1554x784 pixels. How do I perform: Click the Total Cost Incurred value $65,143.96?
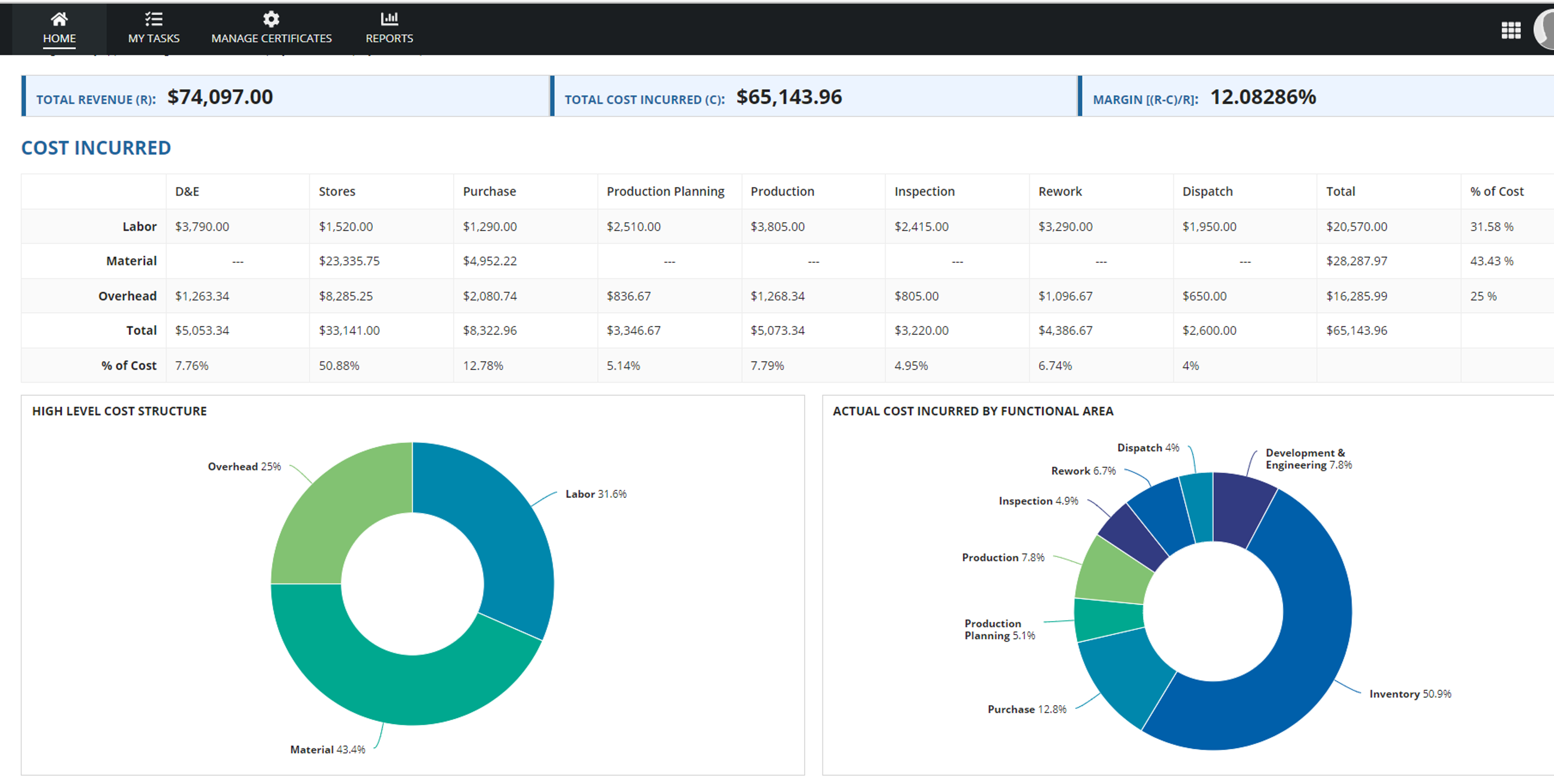789,97
